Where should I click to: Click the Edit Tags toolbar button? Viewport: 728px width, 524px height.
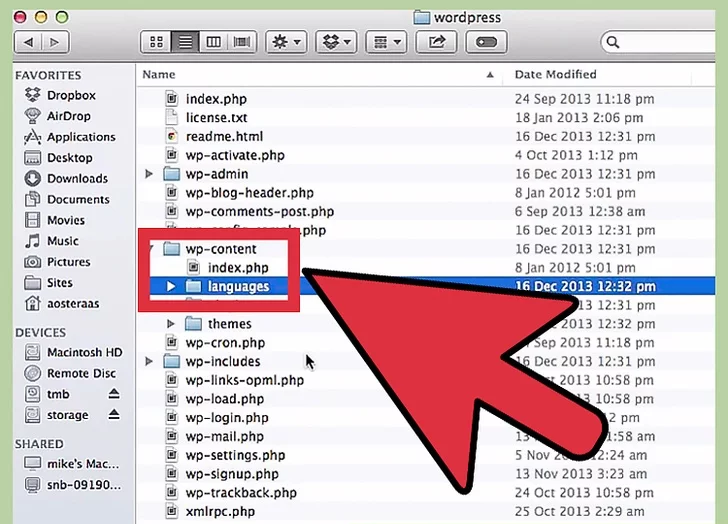(x=486, y=42)
